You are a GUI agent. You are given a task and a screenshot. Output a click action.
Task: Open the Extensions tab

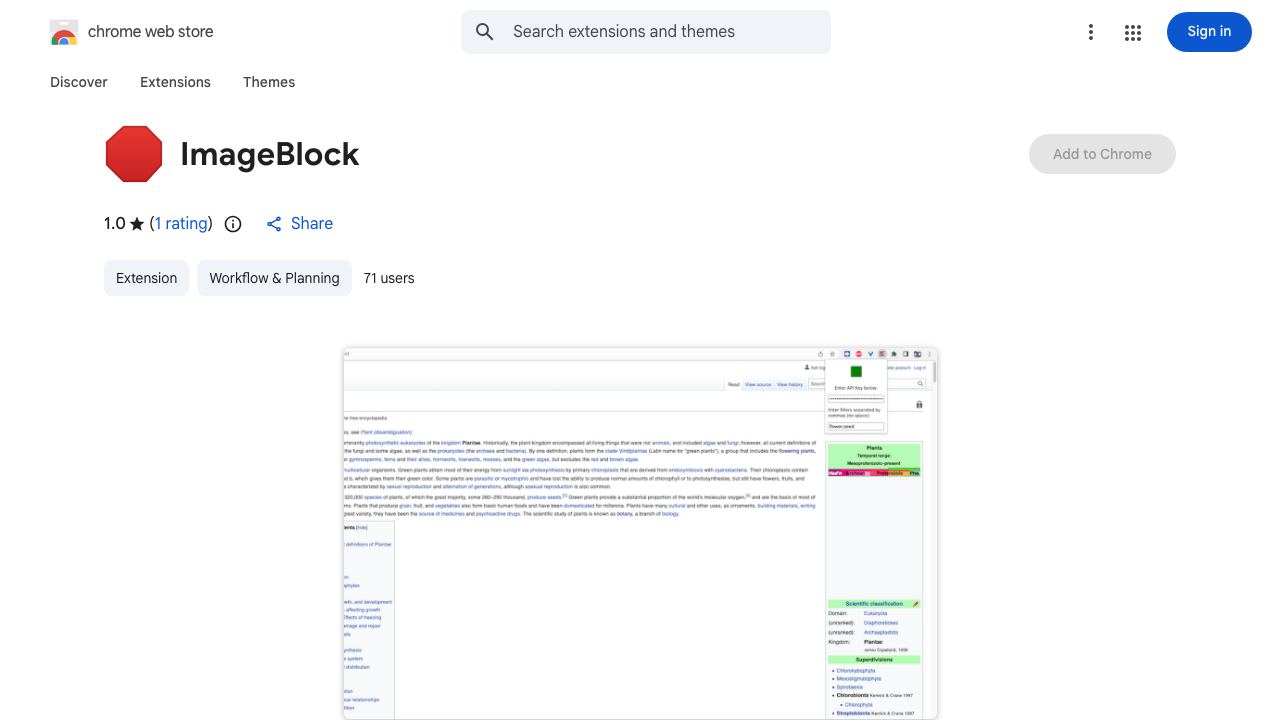pyautogui.click(x=175, y=82)
